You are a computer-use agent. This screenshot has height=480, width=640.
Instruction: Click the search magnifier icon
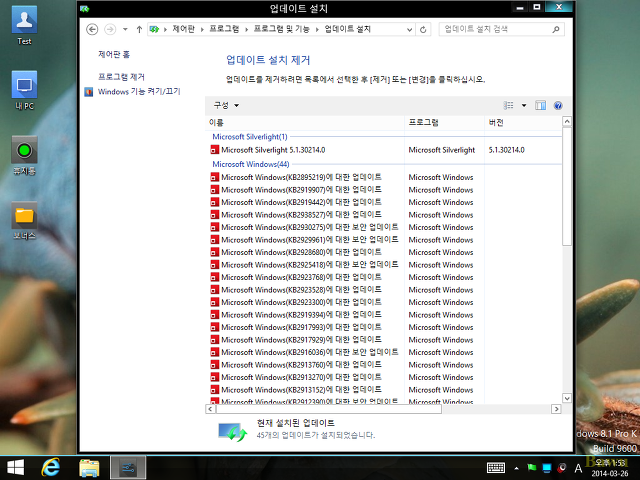pyautogui.click(x=556, y=29)
